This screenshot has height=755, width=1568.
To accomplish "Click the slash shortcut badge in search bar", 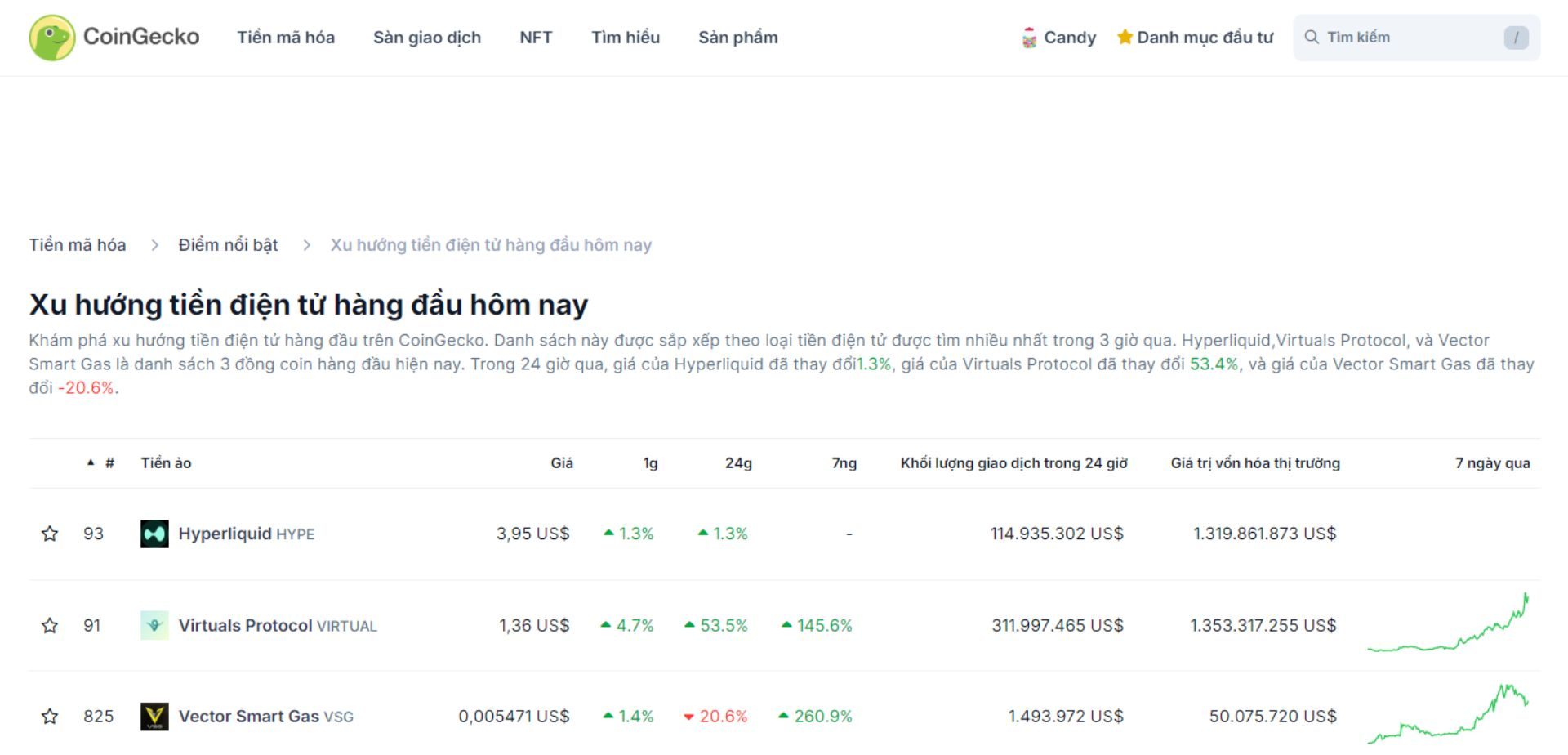I will [1516, 37].
